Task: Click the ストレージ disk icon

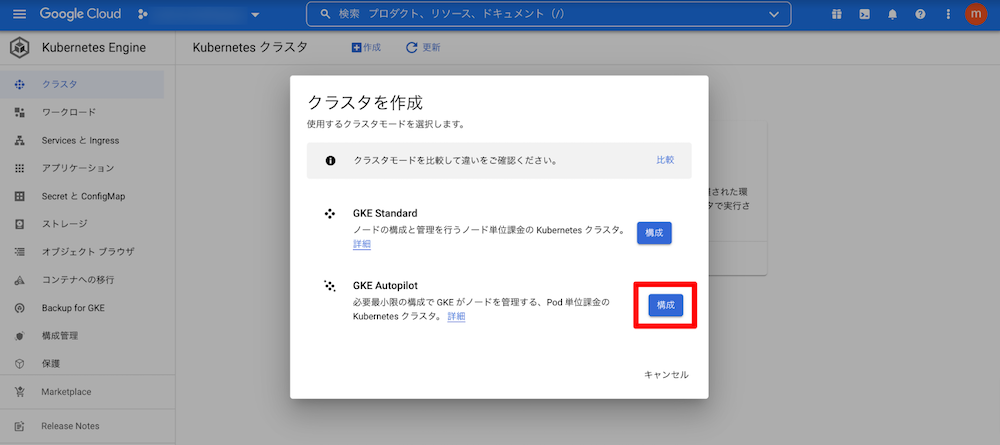Action: coord(19,224)
